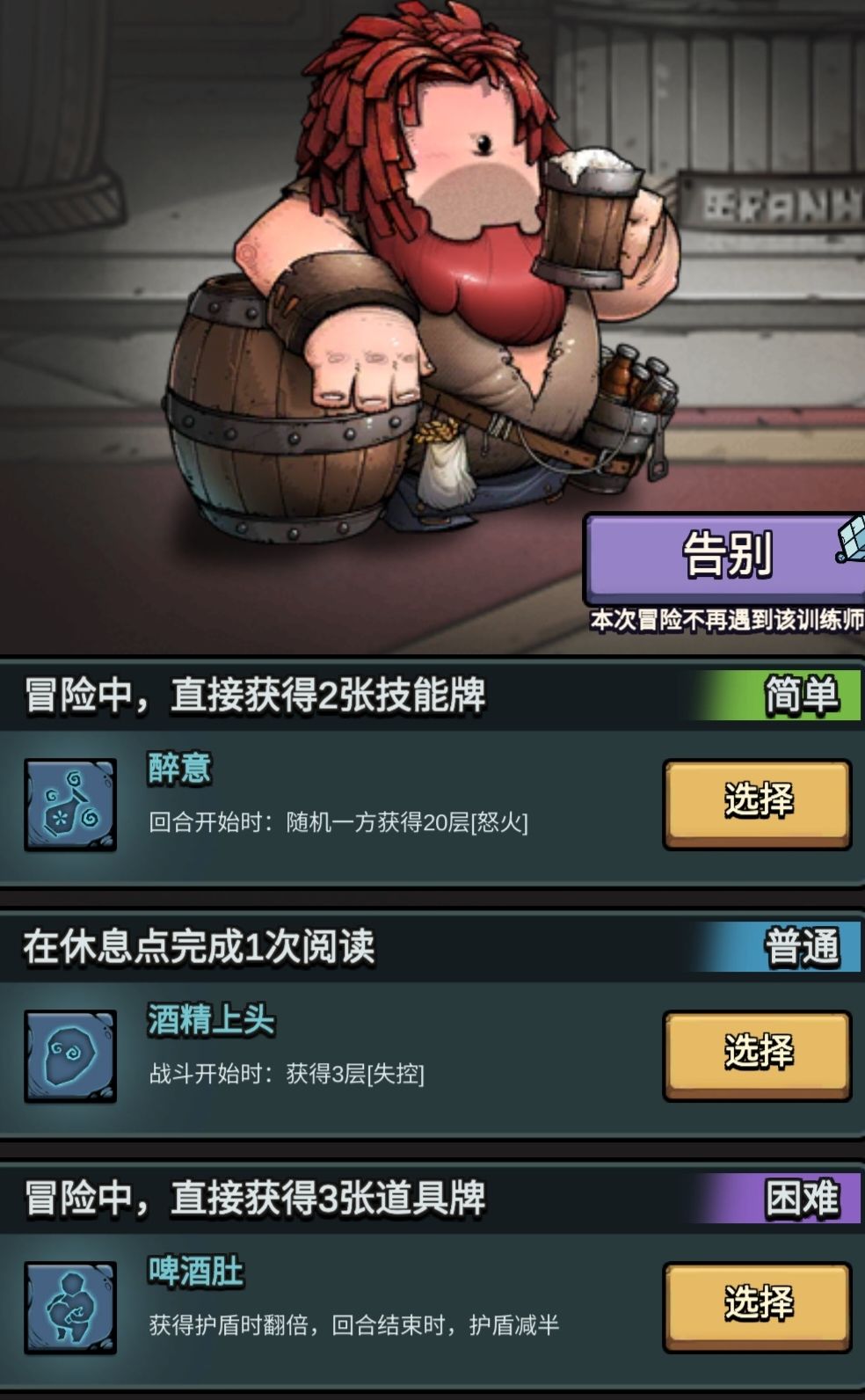The height and width of the screenshot is (1400, 865).
Task: Tap the 酒精上头 spiral face icon
Action: [70, 1055]
